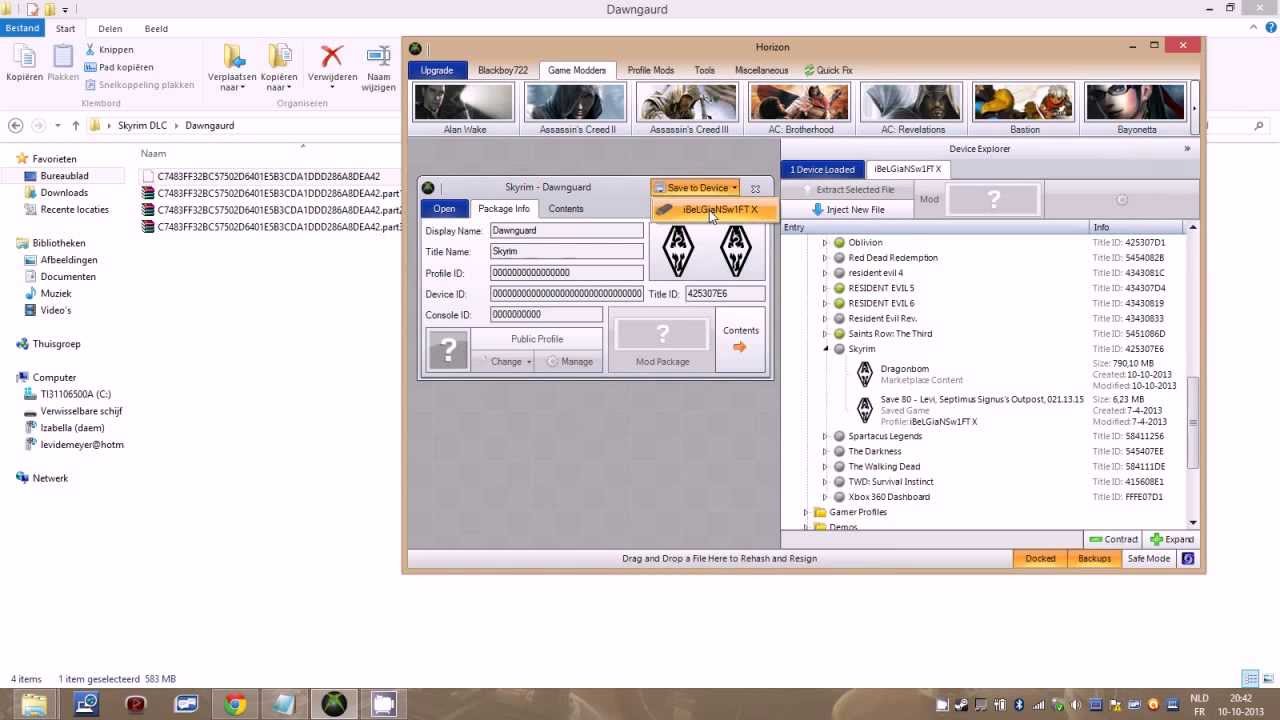Expand the Gamer Profiles folder
This screenshot has width=1280, height=720.
[x=806, y=512]
